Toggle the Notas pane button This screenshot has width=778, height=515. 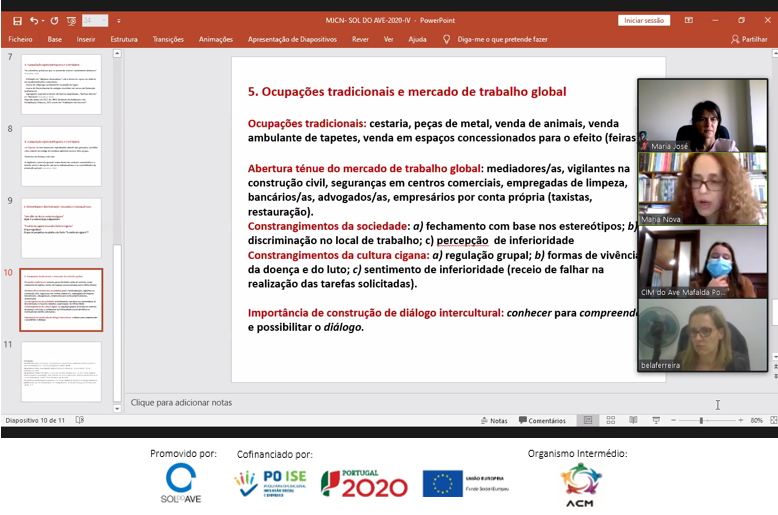coord(494,421)
